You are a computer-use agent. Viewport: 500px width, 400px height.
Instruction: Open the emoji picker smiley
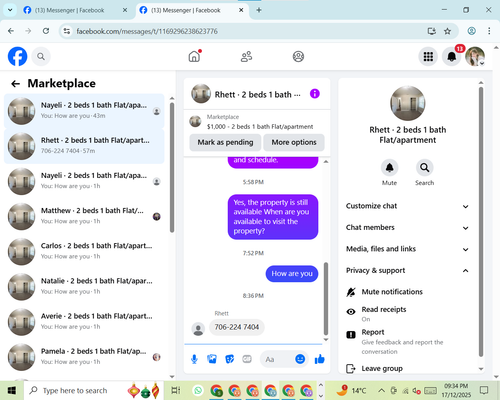pos(300,359)
